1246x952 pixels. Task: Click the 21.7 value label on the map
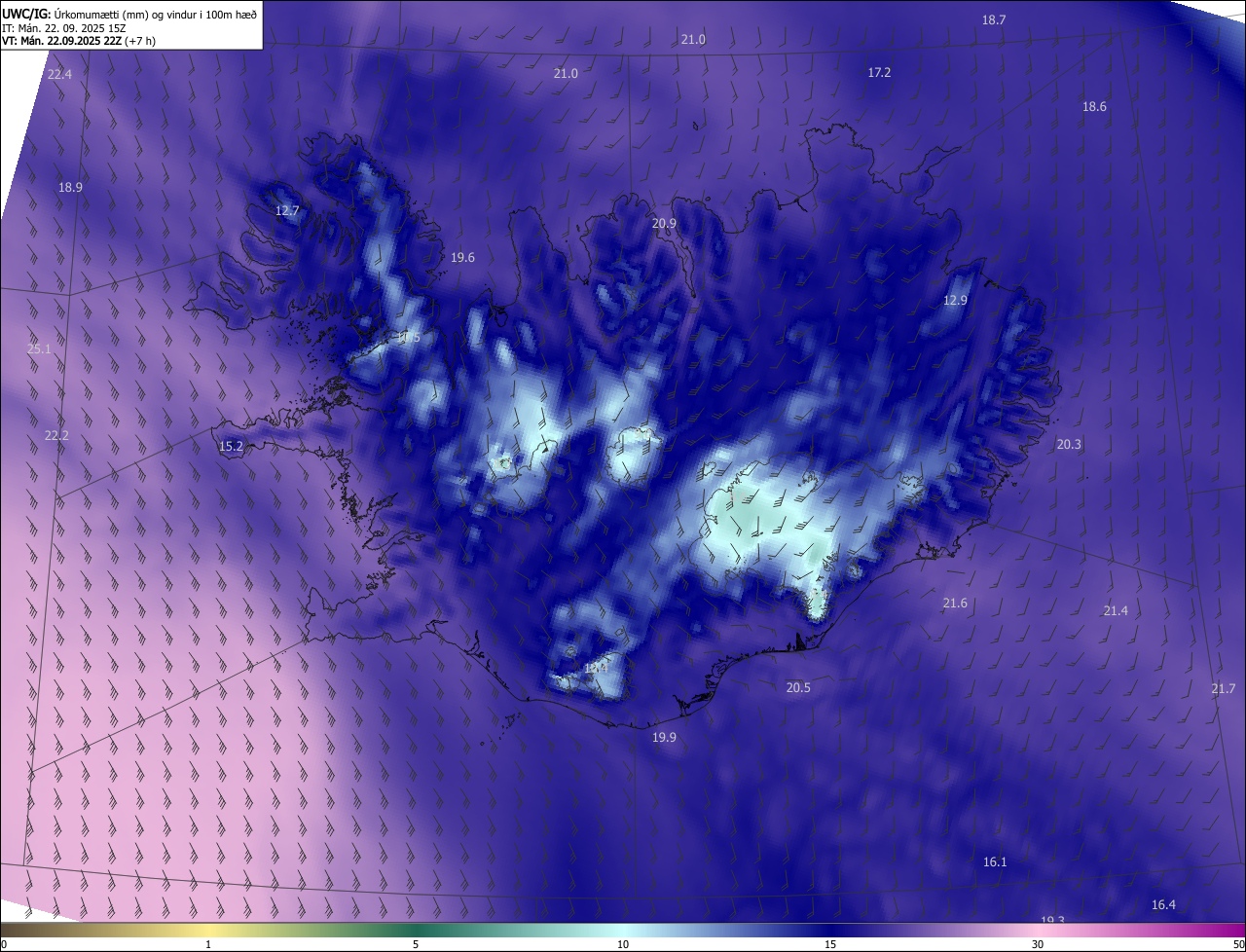click(x=1224, y=688)
